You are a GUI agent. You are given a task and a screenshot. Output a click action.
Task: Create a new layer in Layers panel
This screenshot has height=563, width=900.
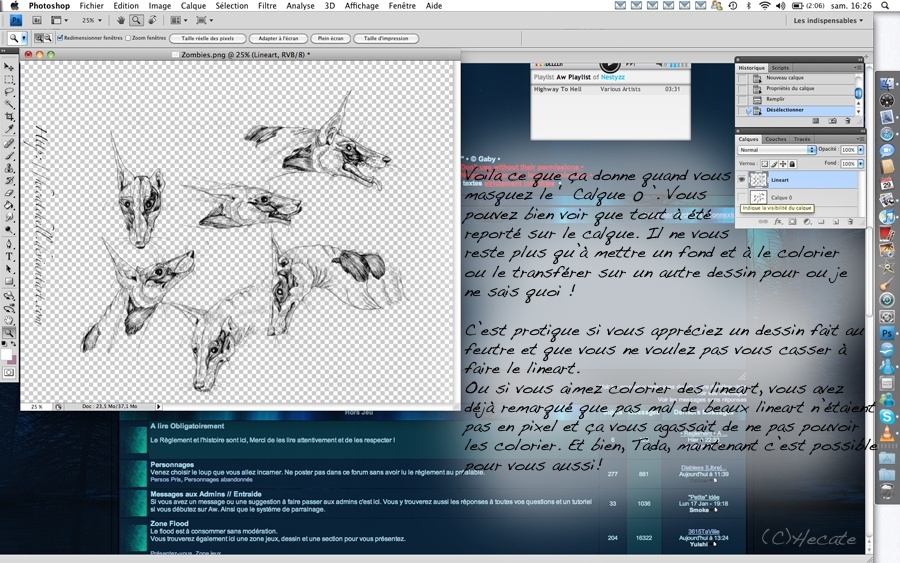[836, 222]
